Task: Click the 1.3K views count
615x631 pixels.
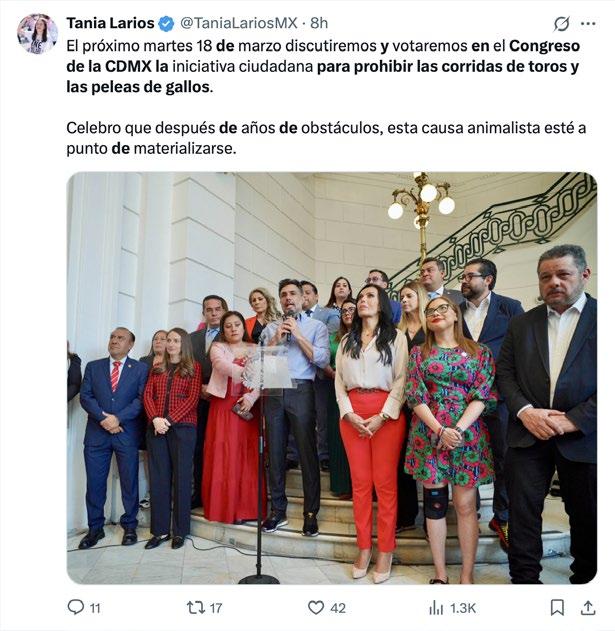Action: tap(463, 608)
